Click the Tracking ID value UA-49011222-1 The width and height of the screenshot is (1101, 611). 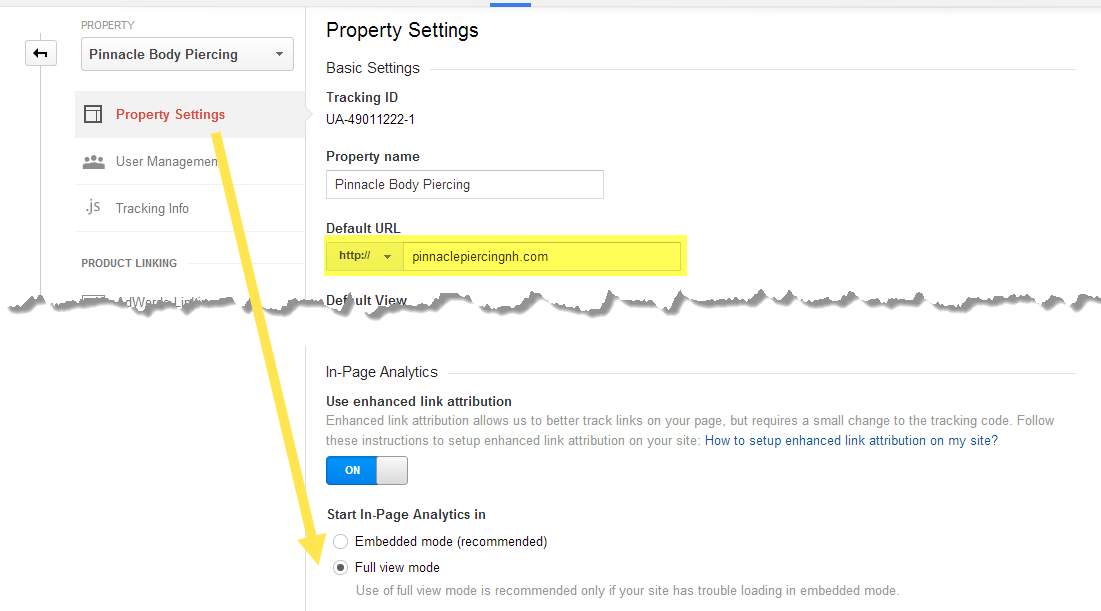click(x=370, y=119)
